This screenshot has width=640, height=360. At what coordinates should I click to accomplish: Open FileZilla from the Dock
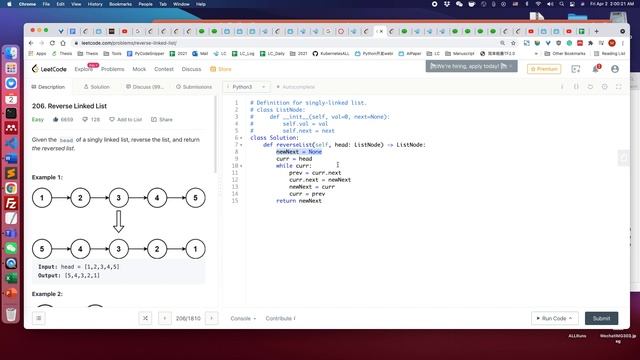click(x=11, y=203)
